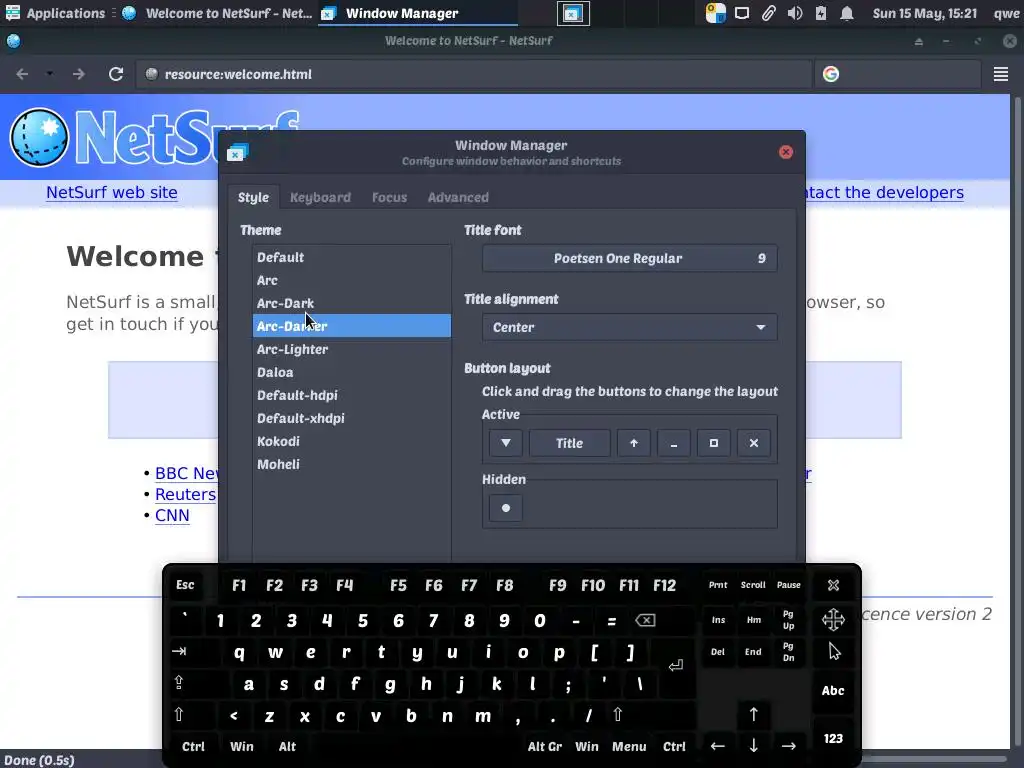
Task: Select the Arc theme
Action: [x=351, y=280]
